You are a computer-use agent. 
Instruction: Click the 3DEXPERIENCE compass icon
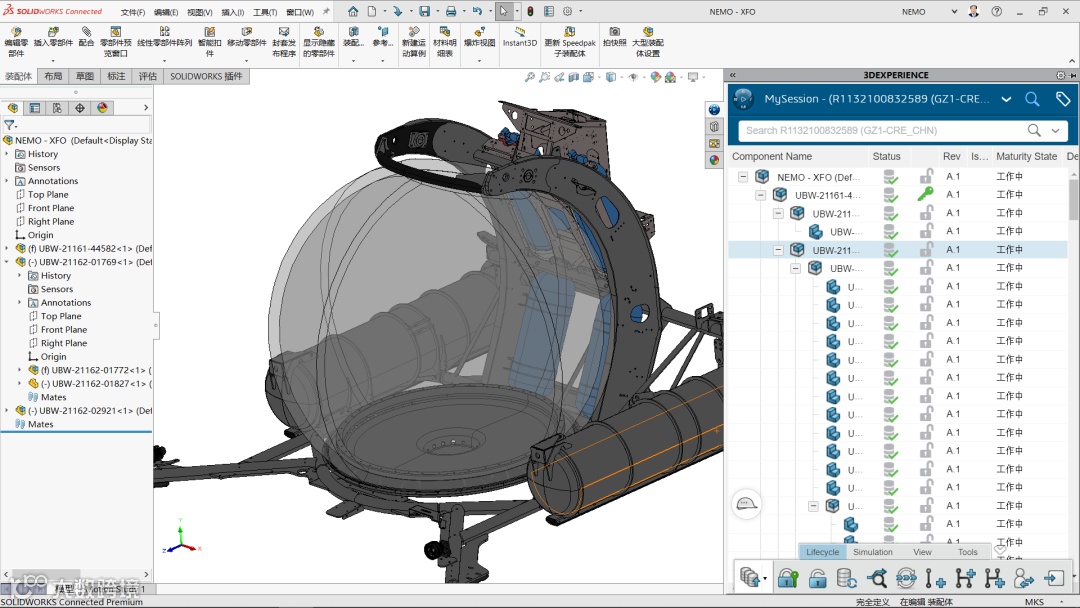(x=743, y=99)
